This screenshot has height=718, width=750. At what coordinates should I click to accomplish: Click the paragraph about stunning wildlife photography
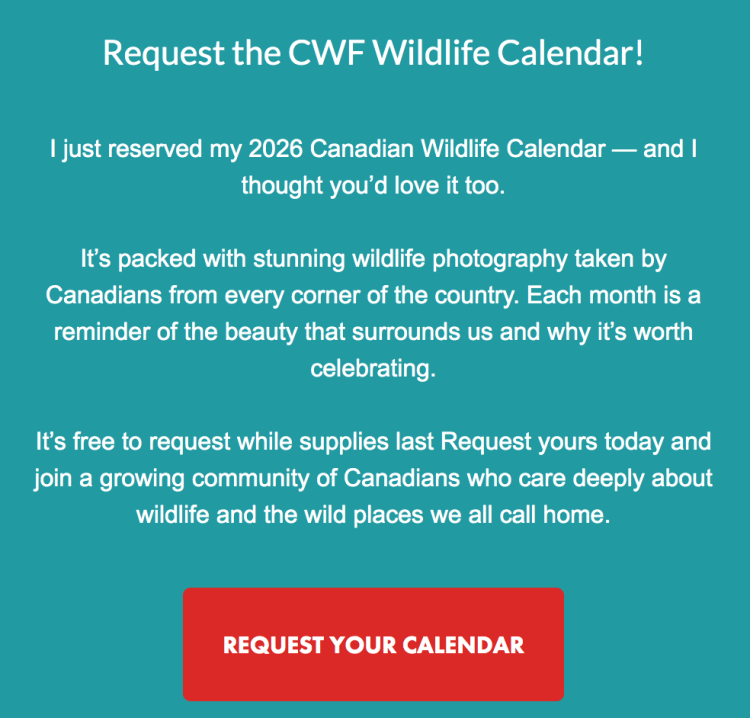pos(373,313)
